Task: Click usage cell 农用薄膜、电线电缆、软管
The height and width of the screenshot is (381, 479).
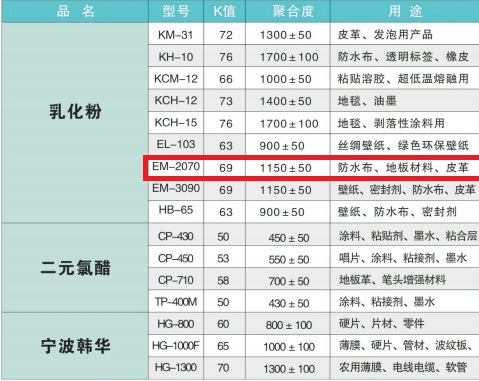Action: click(x=405, y=367)
